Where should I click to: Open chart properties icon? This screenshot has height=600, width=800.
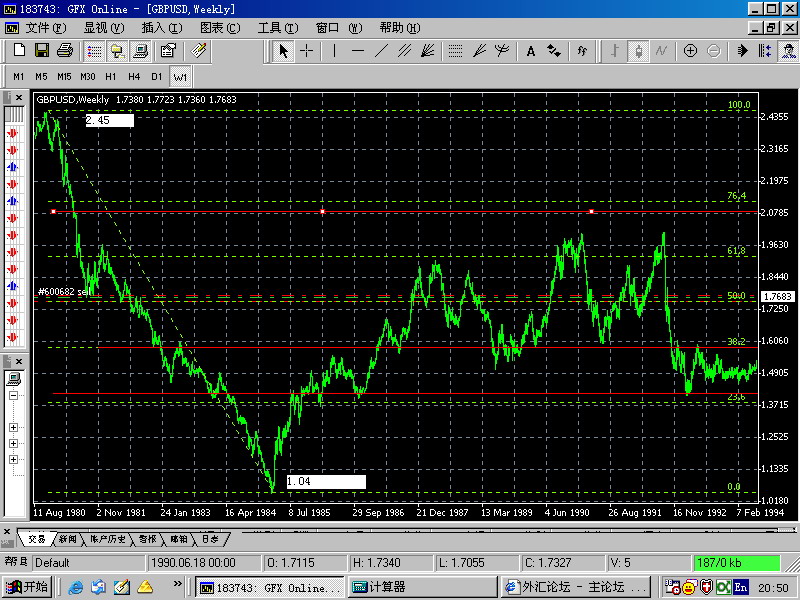(168, 51)
